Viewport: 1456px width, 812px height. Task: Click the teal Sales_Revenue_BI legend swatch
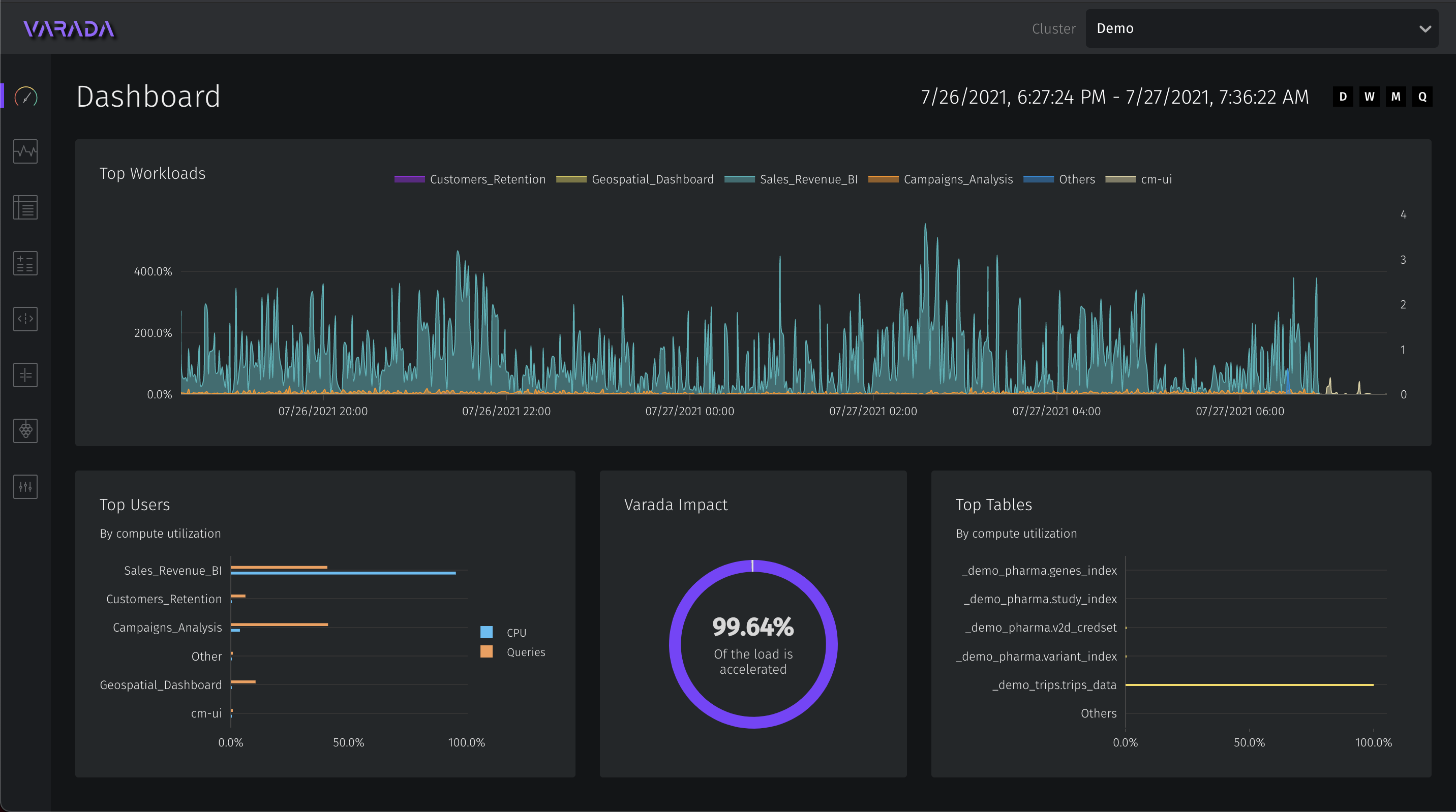tap(739, 179)
